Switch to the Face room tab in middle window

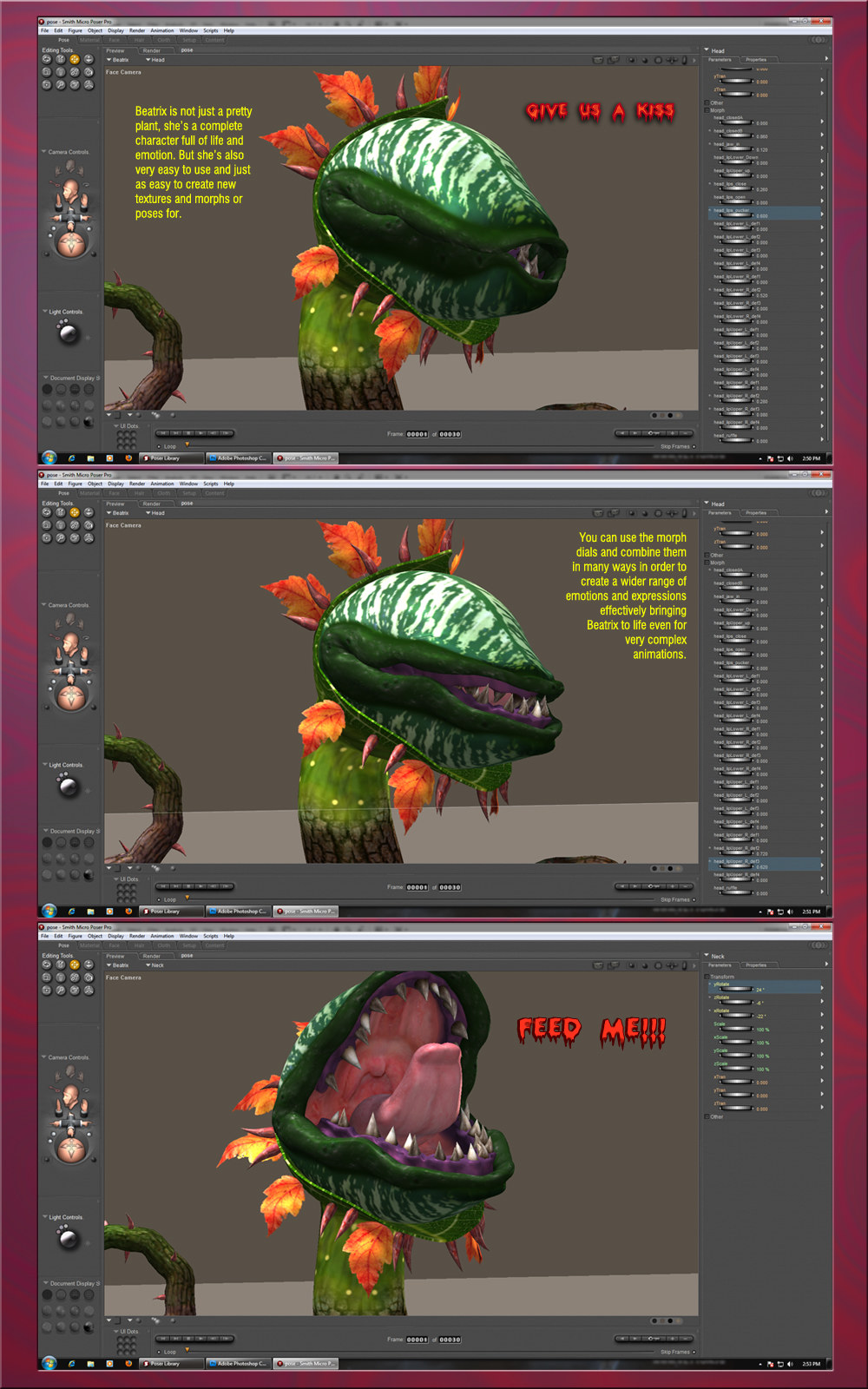tap(114, 493)
